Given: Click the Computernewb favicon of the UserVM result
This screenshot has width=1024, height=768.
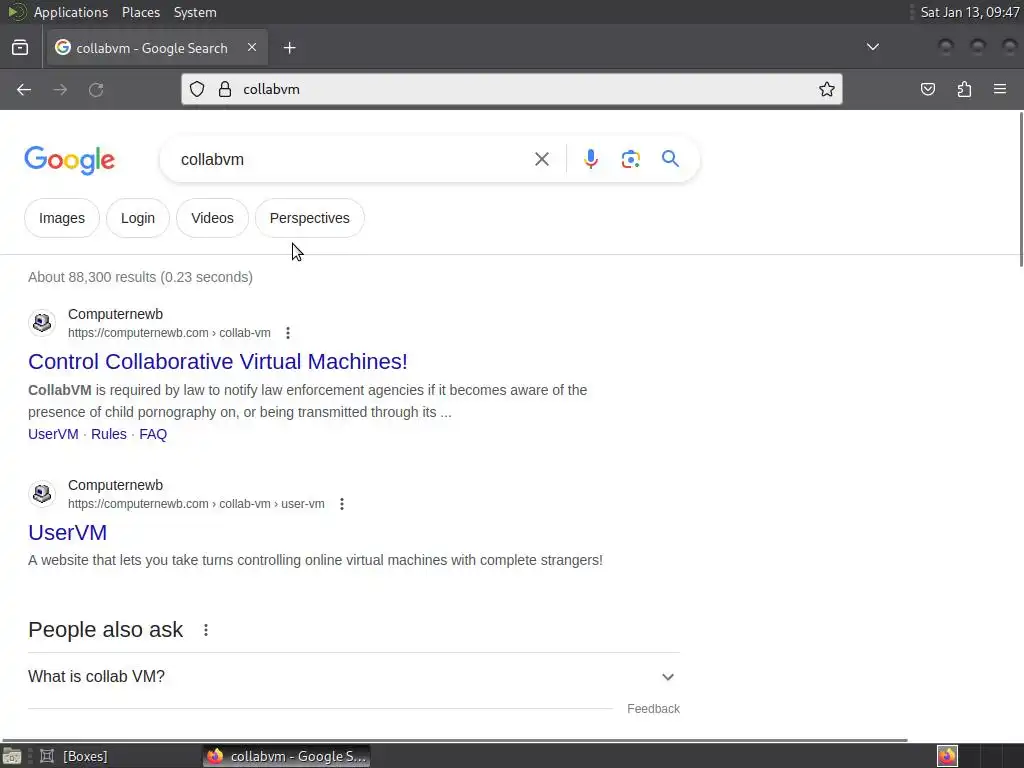Looking at the screenshot, I should (x=42, y=494).
